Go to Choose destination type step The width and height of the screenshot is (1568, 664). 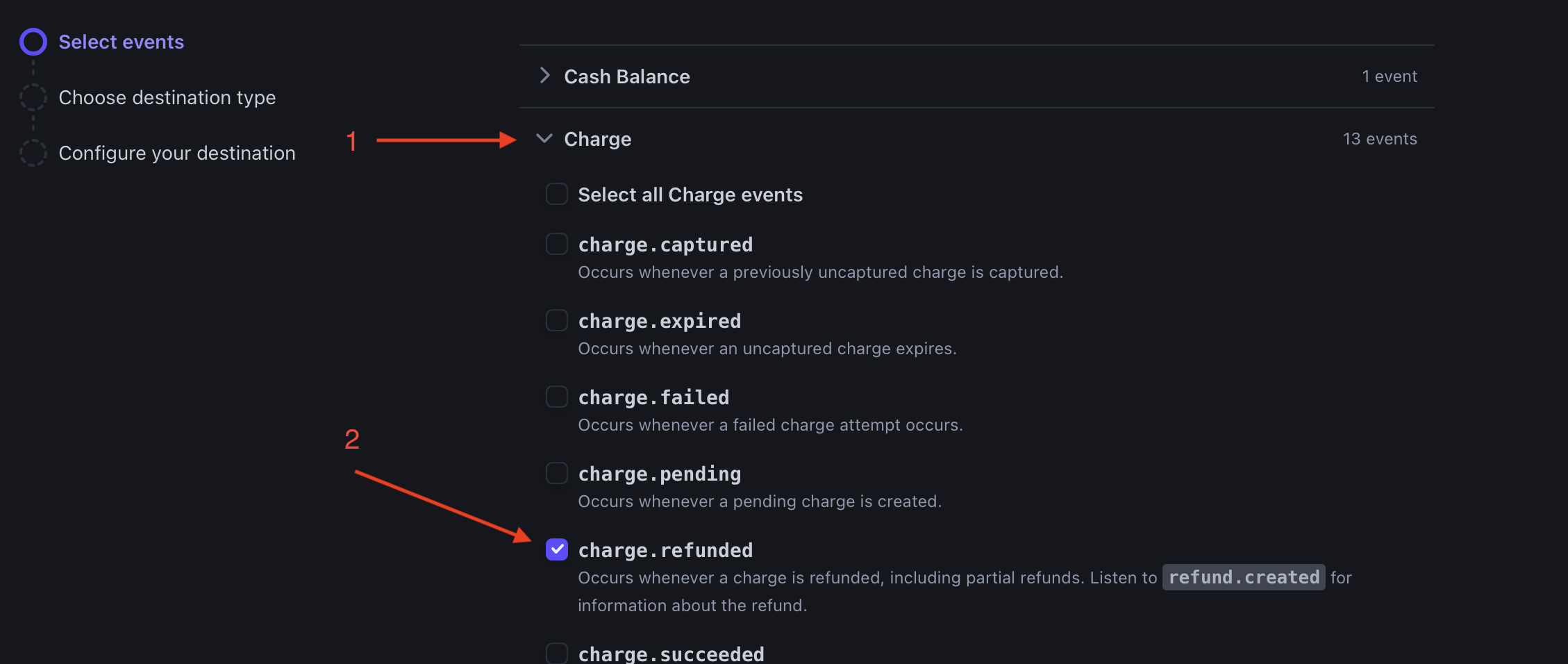coord(167,97)
